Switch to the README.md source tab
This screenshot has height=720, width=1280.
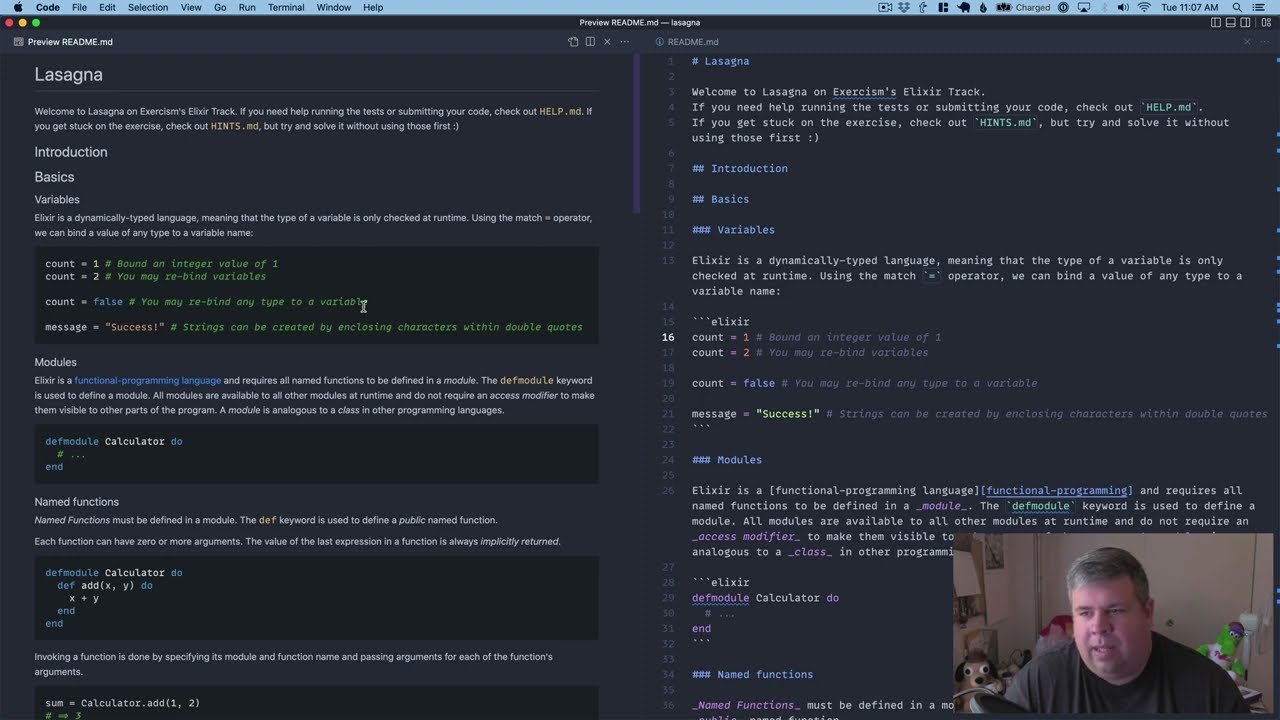[x=686, y=42]
